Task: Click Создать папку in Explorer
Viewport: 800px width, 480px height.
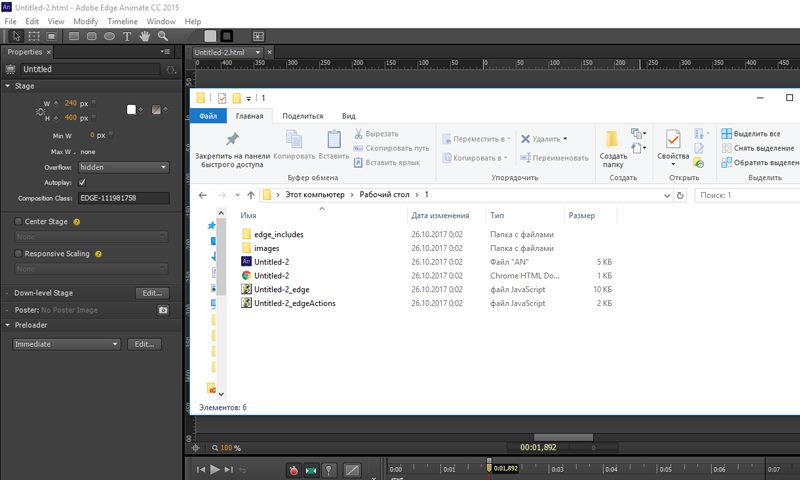Action: point(613,149)
